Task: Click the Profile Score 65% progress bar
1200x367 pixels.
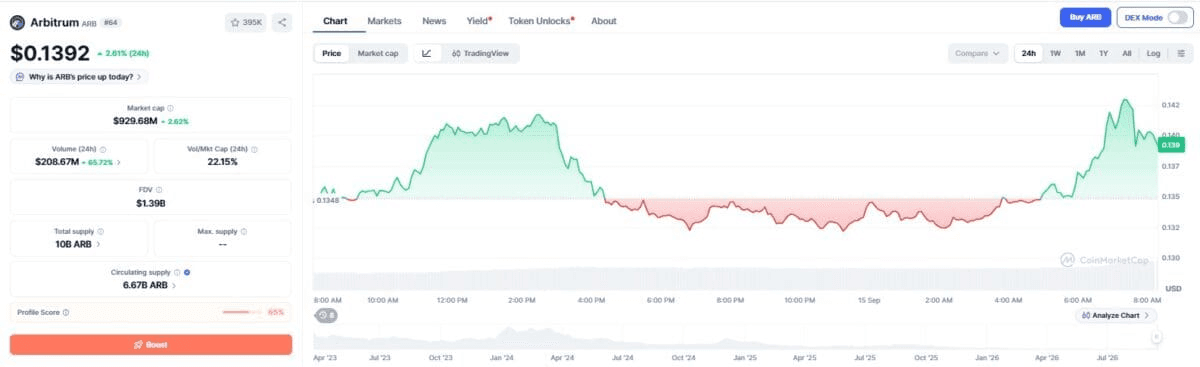Action: pyautogui.click(x=242, y=312)
